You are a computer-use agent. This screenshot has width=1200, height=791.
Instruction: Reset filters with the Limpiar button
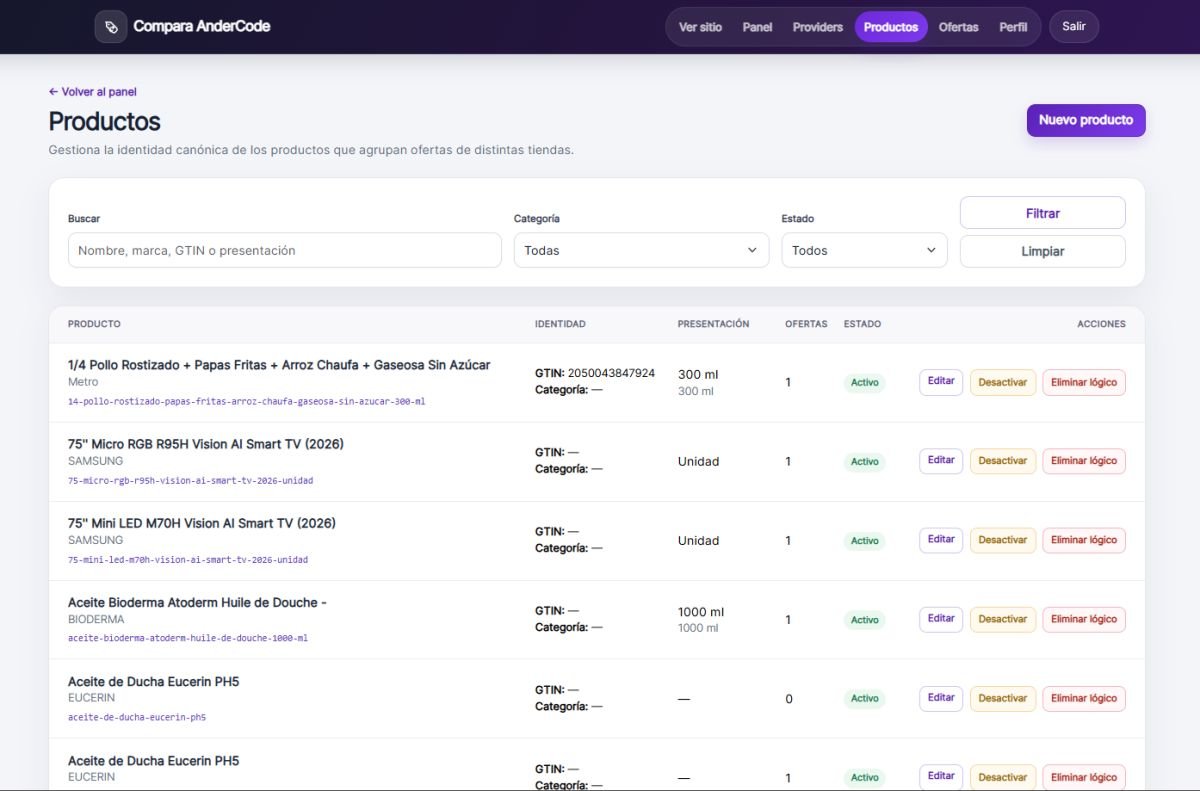[x=1042, y=251]
